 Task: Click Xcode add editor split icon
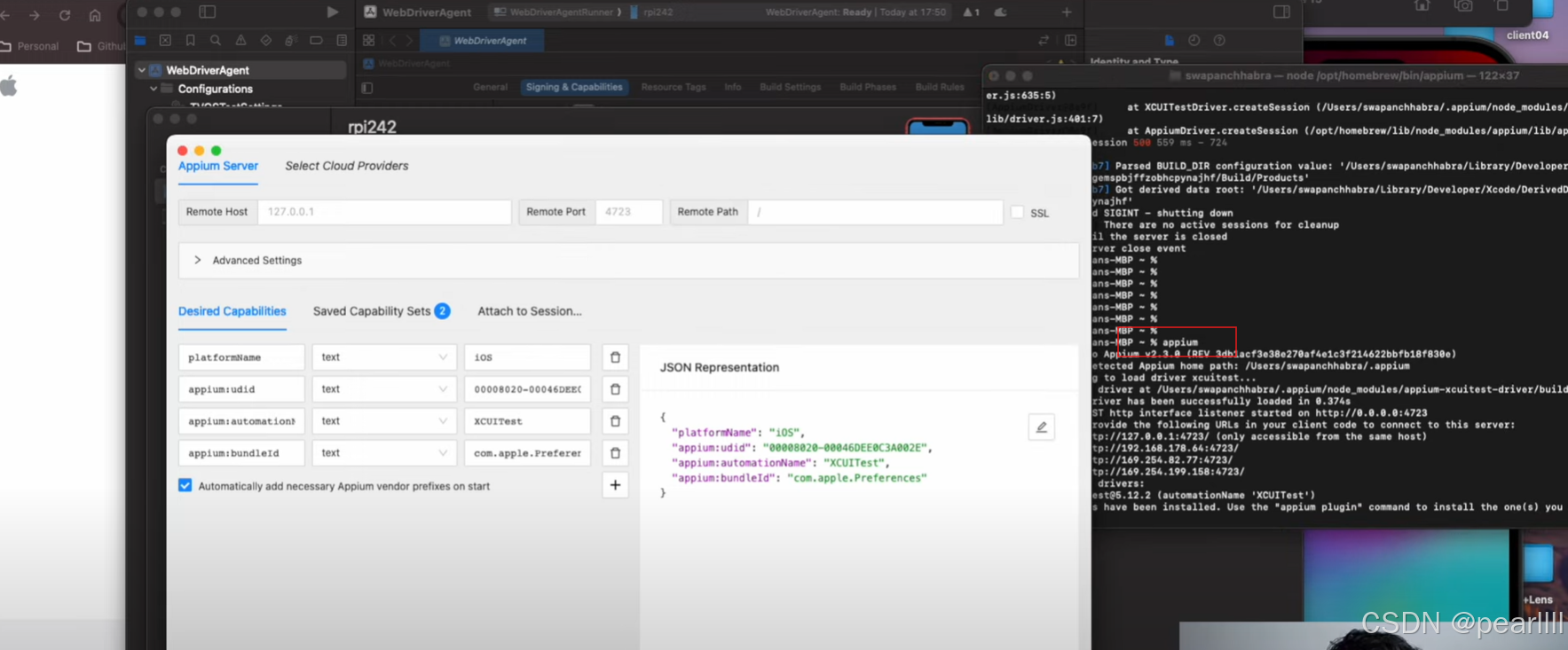pyautogui.click(x=1070, y=41)
